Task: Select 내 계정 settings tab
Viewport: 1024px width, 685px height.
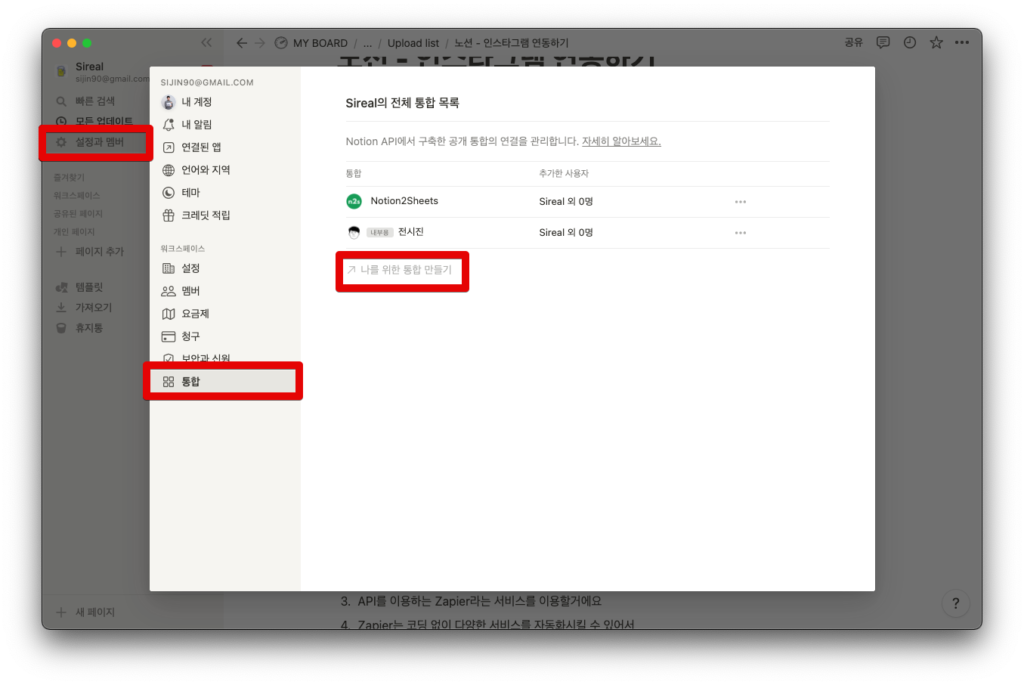Action: coord(225,102)
